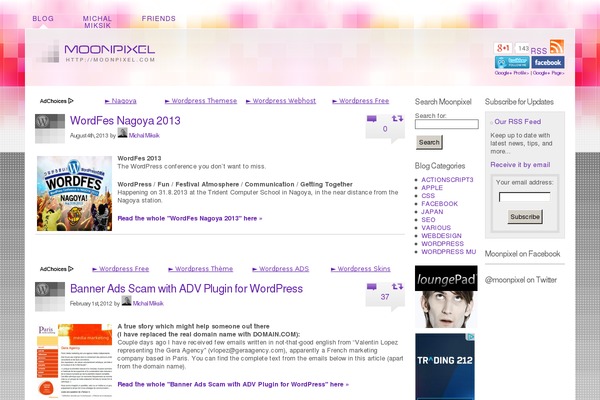
Task: Open the Google+ Profile link
Action: point(512,73)
